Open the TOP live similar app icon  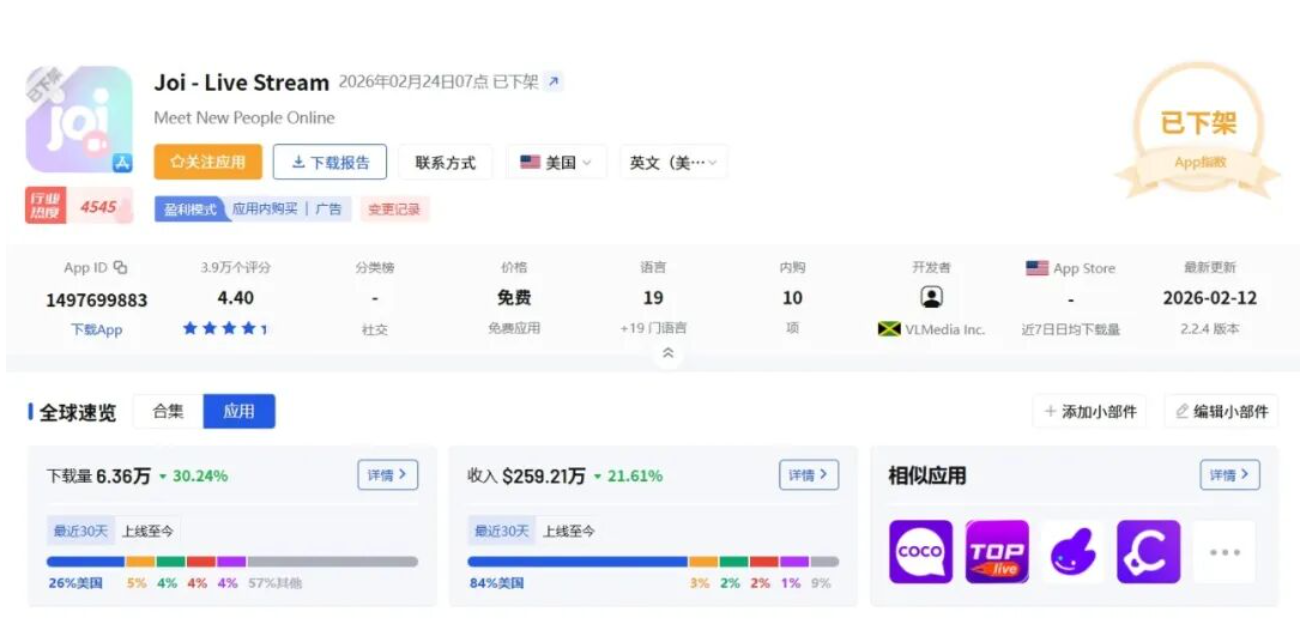click(996, 551)
